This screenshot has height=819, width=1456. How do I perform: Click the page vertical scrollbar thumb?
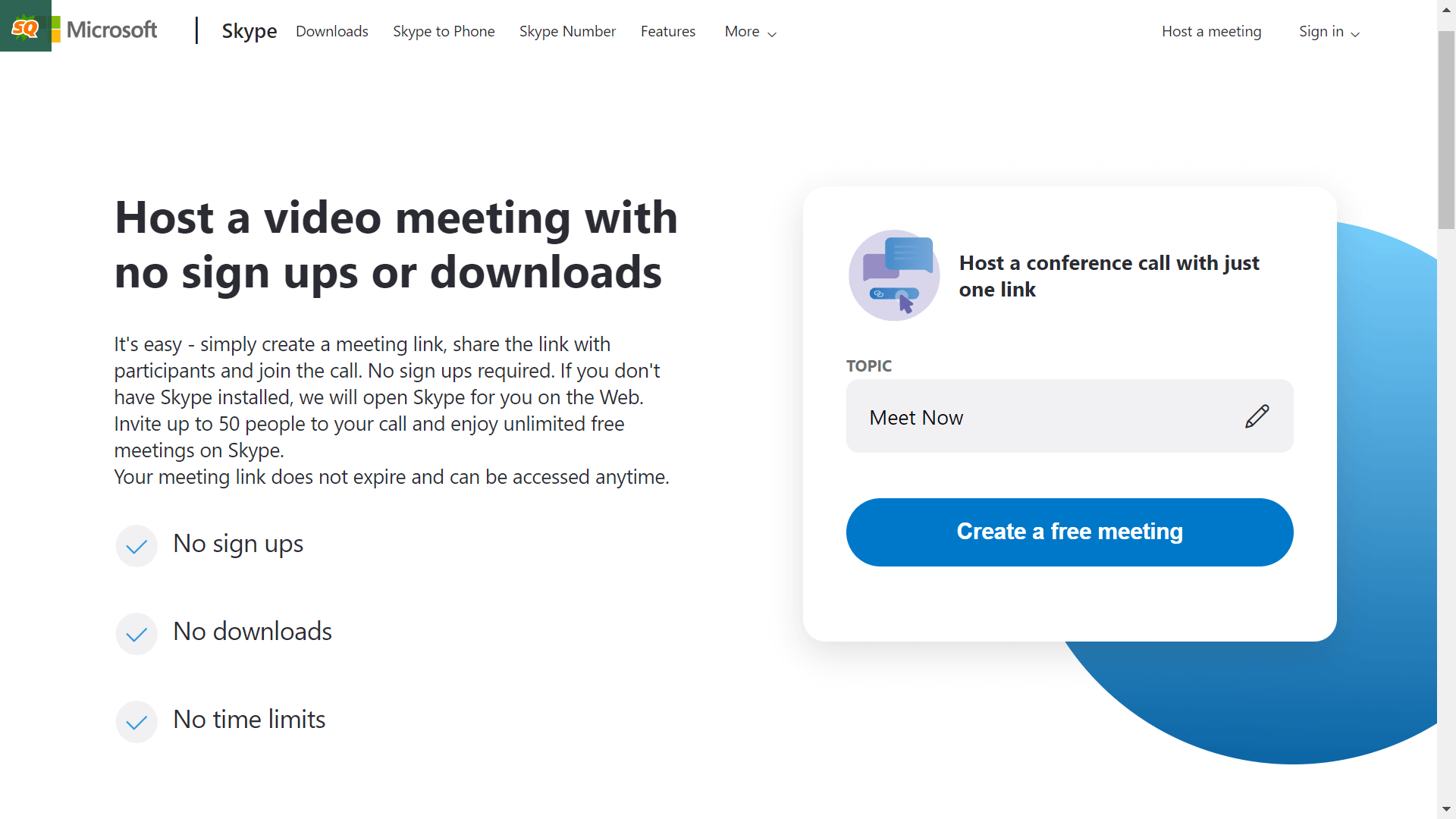[1446, 130]
